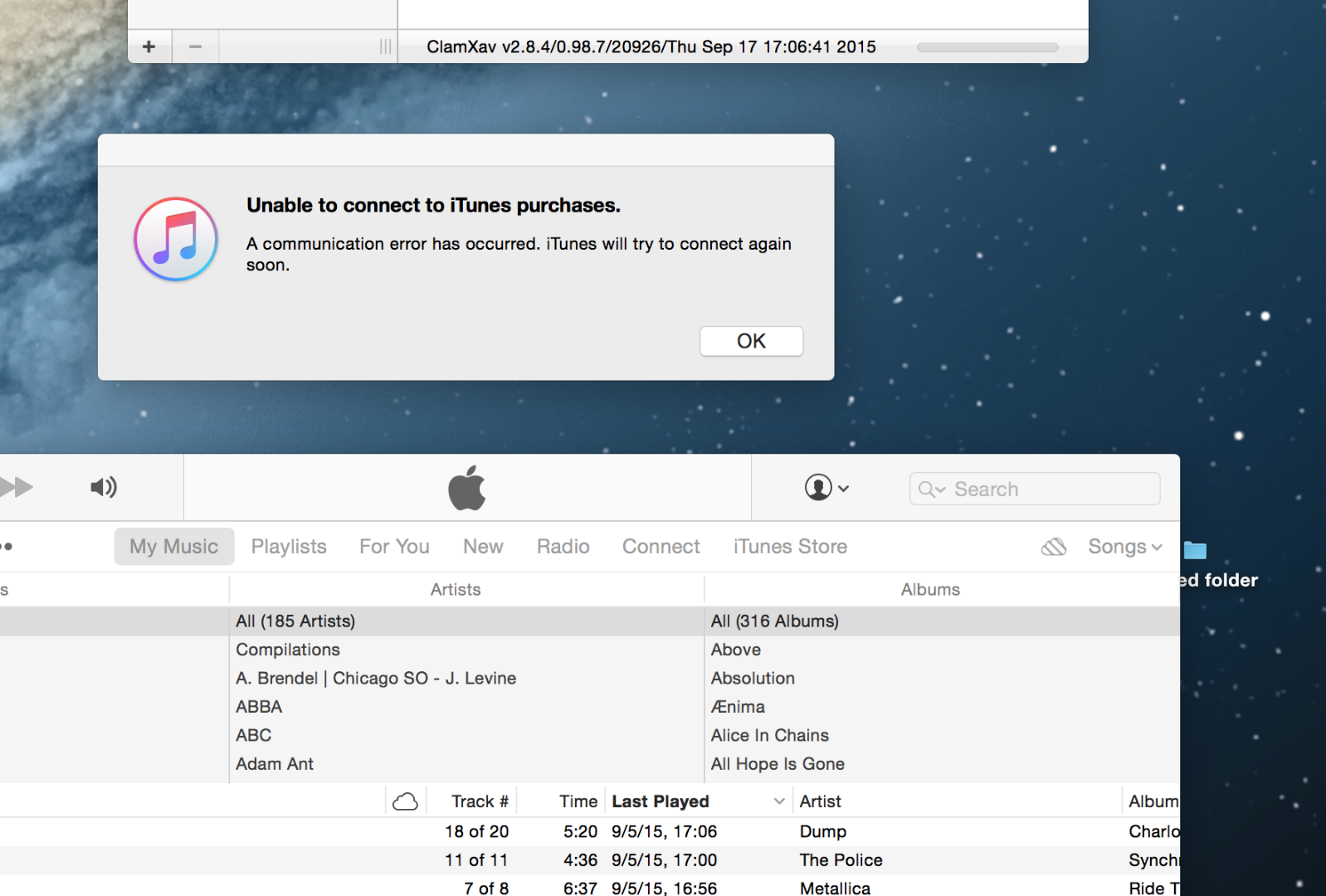Open the iTunes Store tab
Viewport: 1326px width, 896px height.
[790, 547]
